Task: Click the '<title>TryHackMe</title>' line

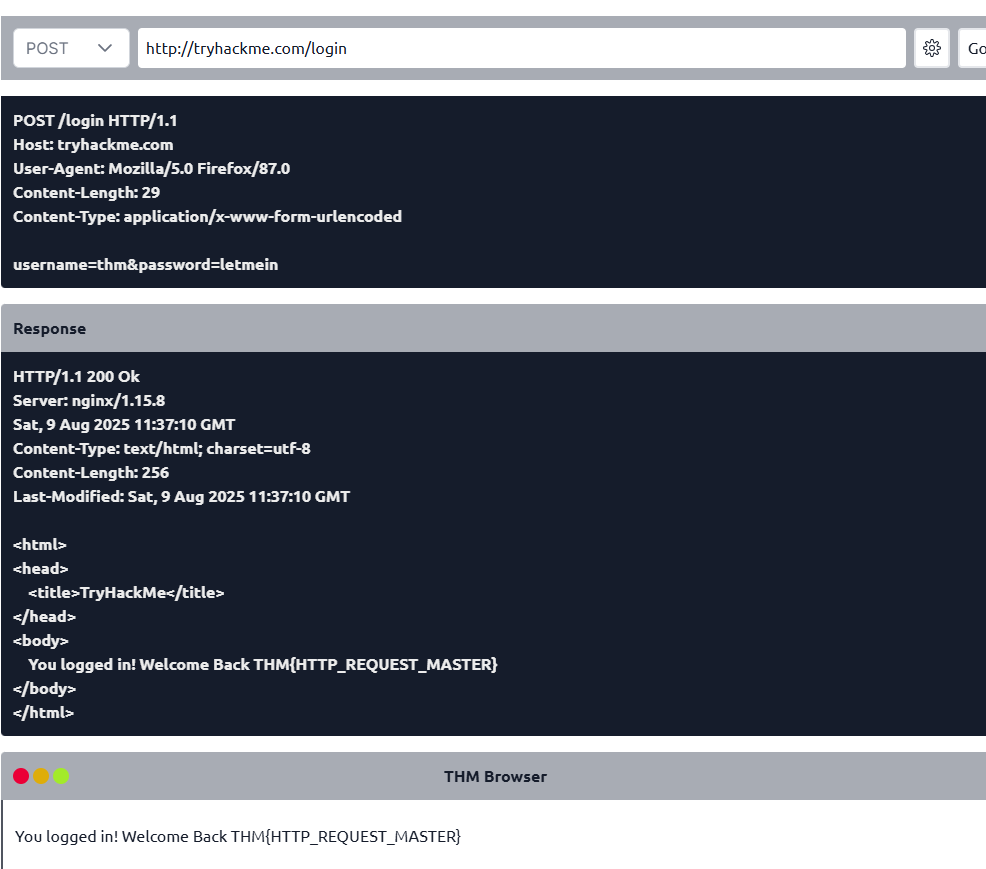Action: coord(126,592)
